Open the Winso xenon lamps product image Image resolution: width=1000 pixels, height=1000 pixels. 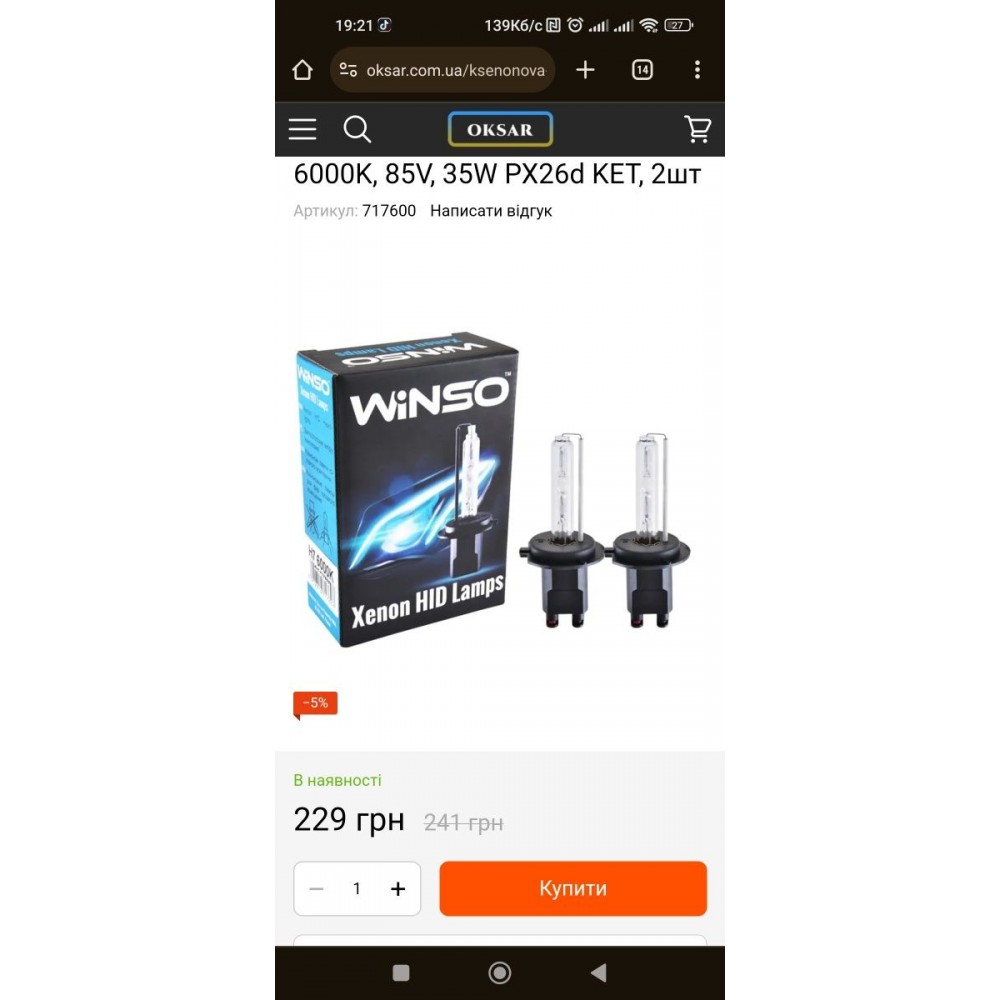click(494, 489)
